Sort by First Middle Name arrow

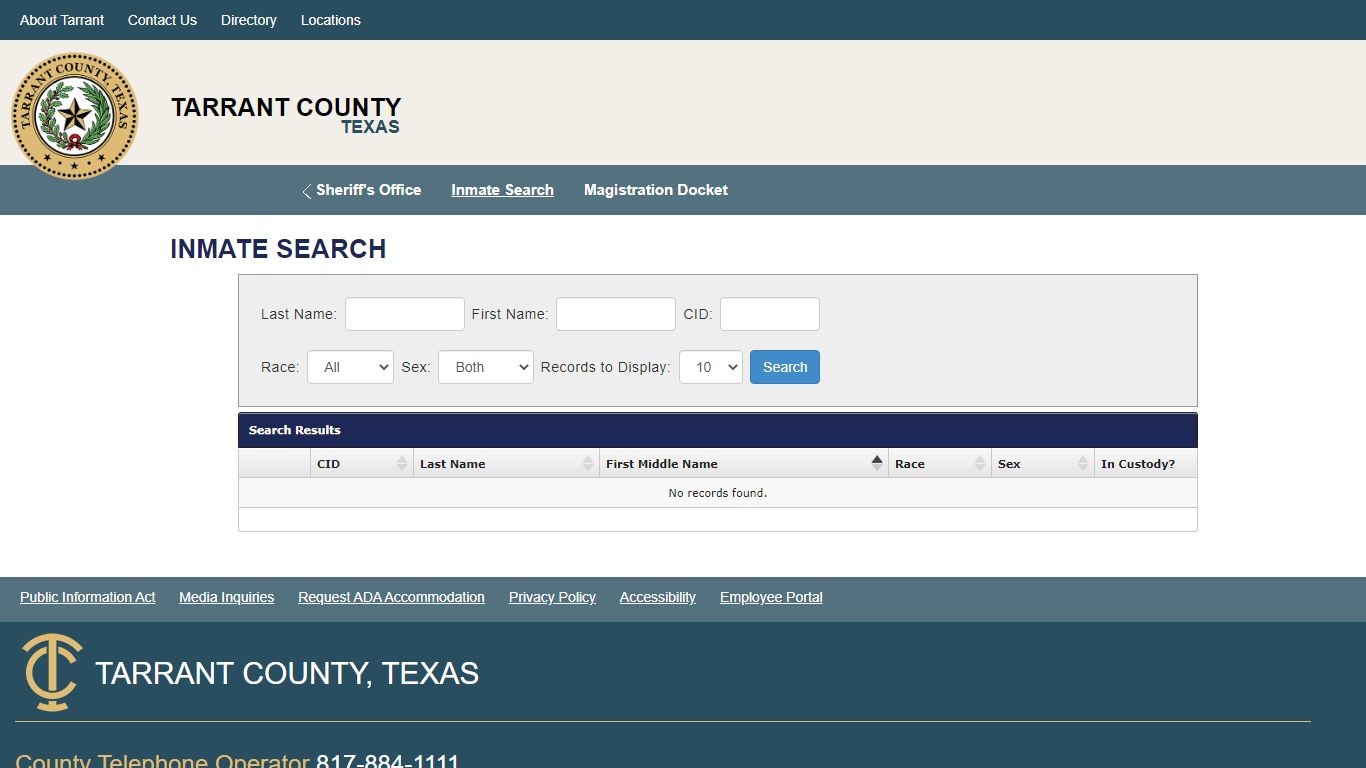[x=877, y=463]
